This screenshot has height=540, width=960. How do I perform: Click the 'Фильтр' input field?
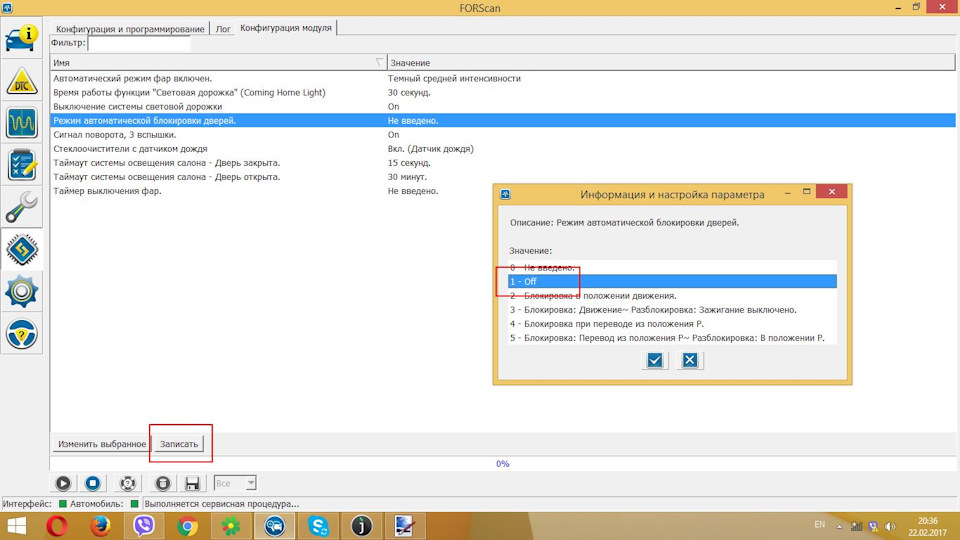click(x=139, y=43)
